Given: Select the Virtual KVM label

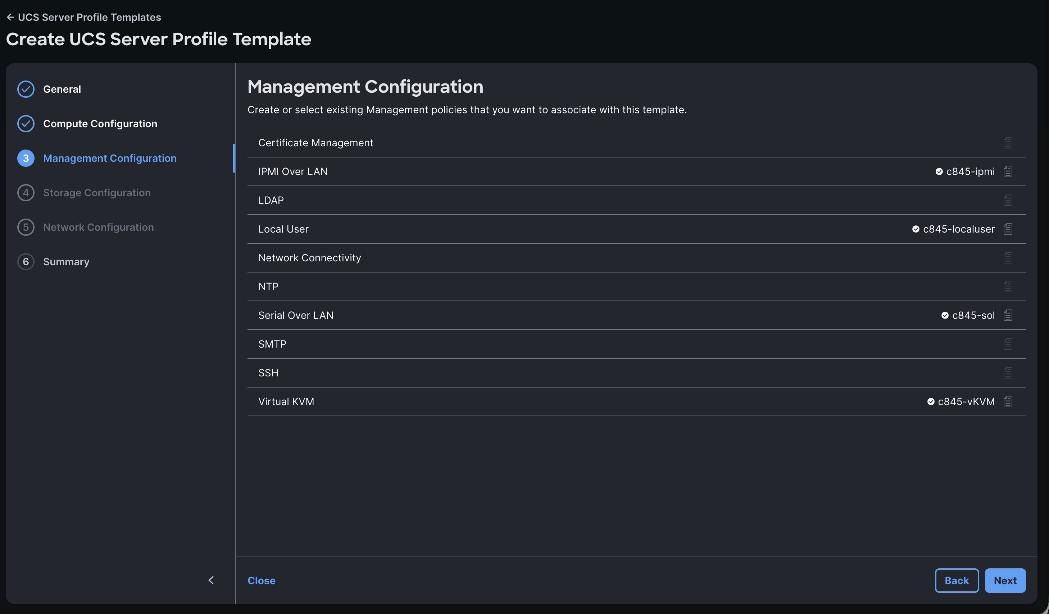Looking at the screenshot, I should coord(286,401).
